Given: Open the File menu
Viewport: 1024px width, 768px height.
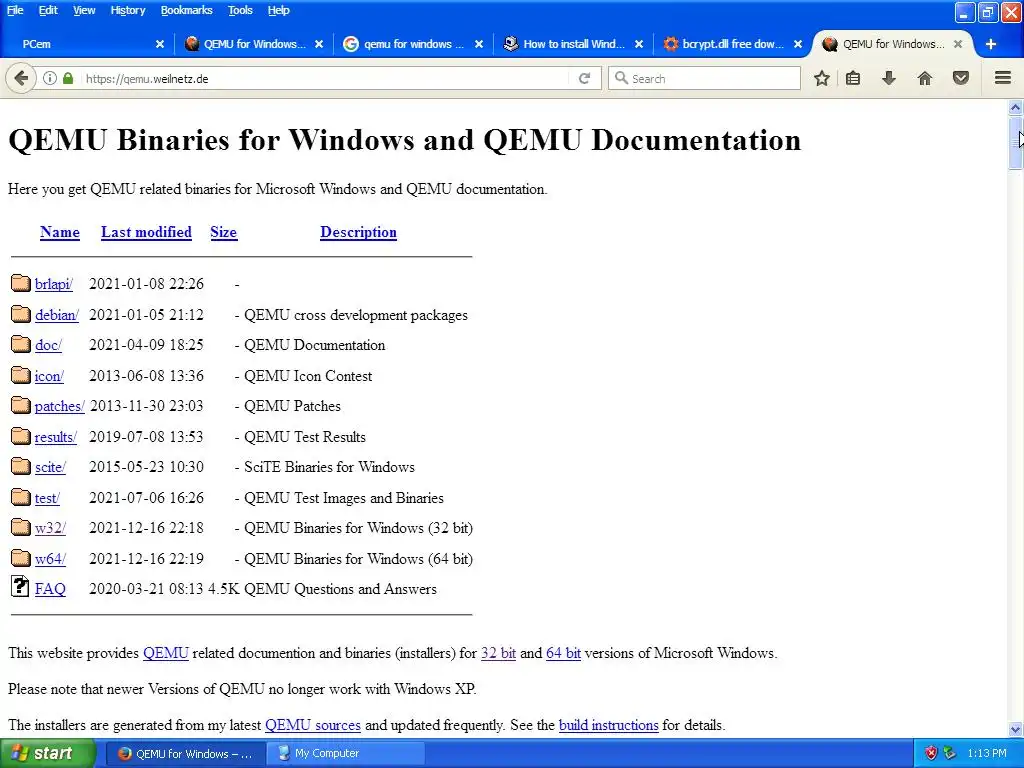Looking at the screenshot, I should tap(15, 10).
